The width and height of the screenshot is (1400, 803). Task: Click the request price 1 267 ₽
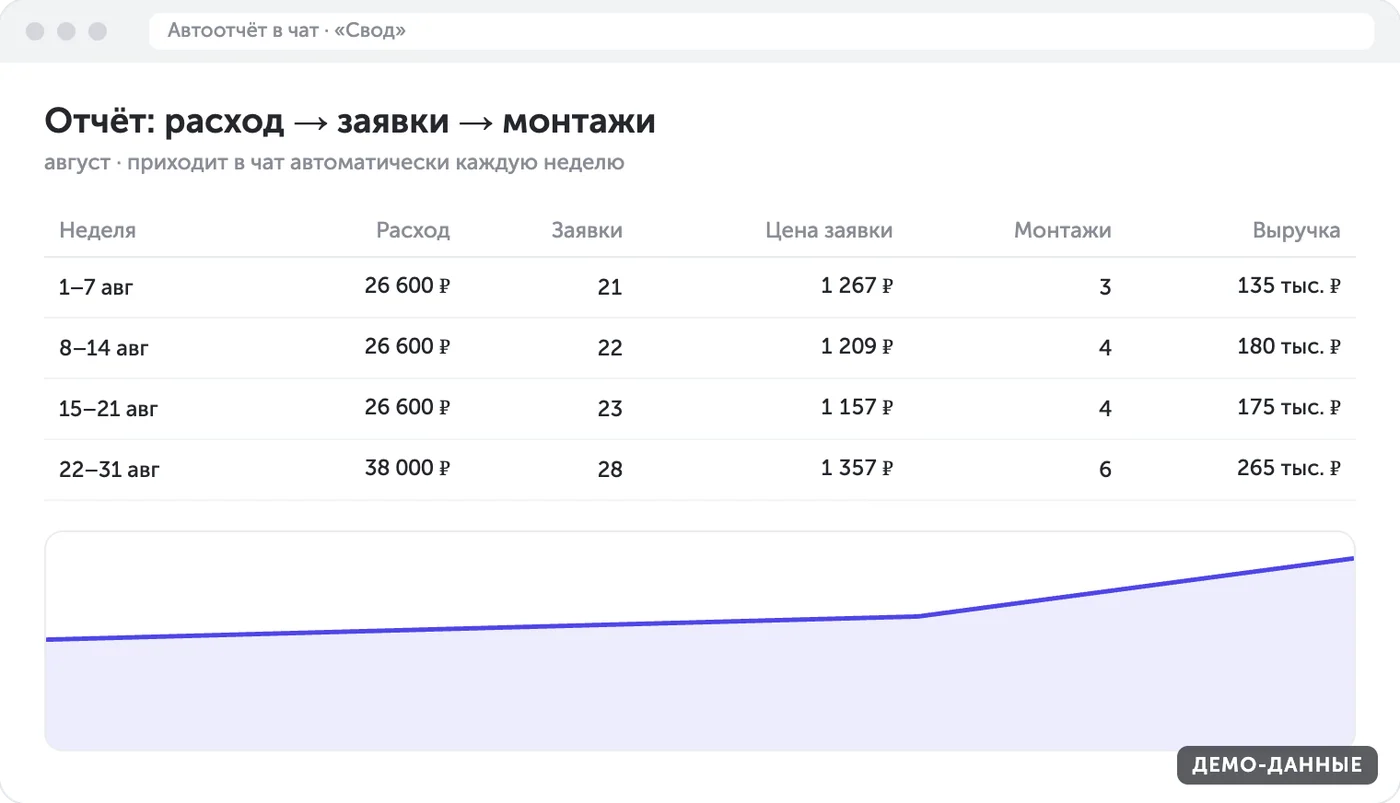857,286
